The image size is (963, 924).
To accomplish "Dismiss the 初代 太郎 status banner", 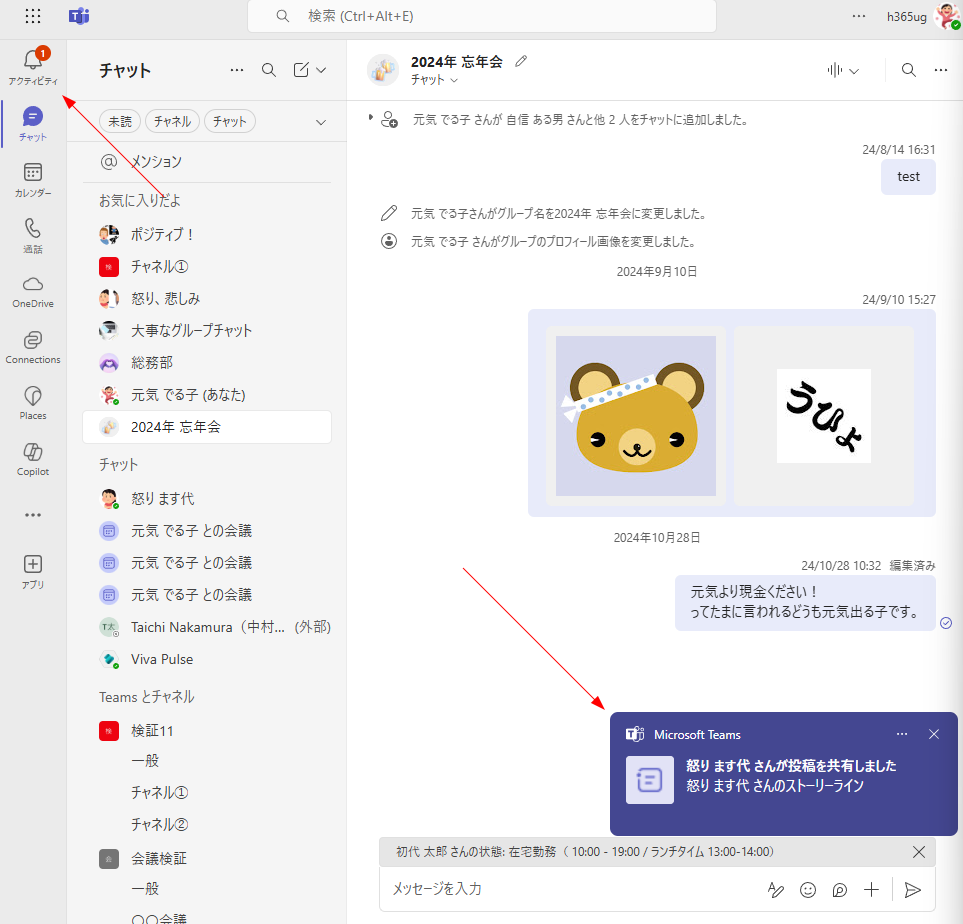I will click(918, 852).
